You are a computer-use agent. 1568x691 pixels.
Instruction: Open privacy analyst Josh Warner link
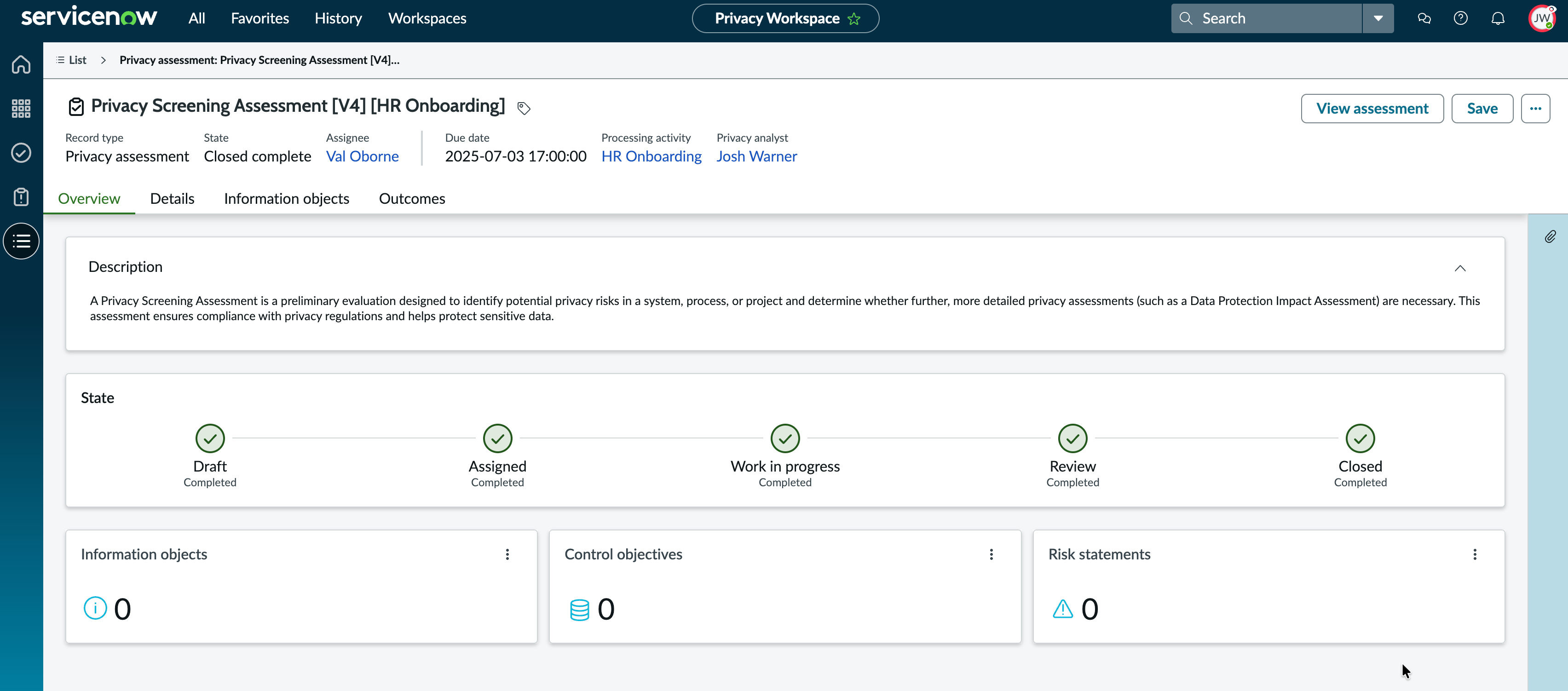756,156
